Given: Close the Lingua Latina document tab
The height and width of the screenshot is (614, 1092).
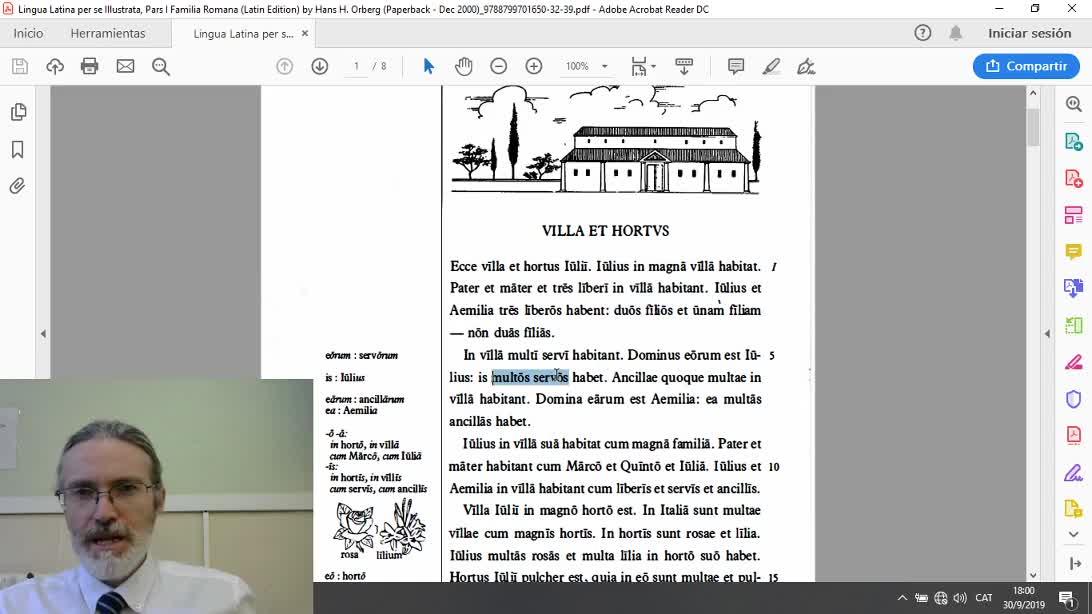Looking at the screenshot, I should (304, 33).
